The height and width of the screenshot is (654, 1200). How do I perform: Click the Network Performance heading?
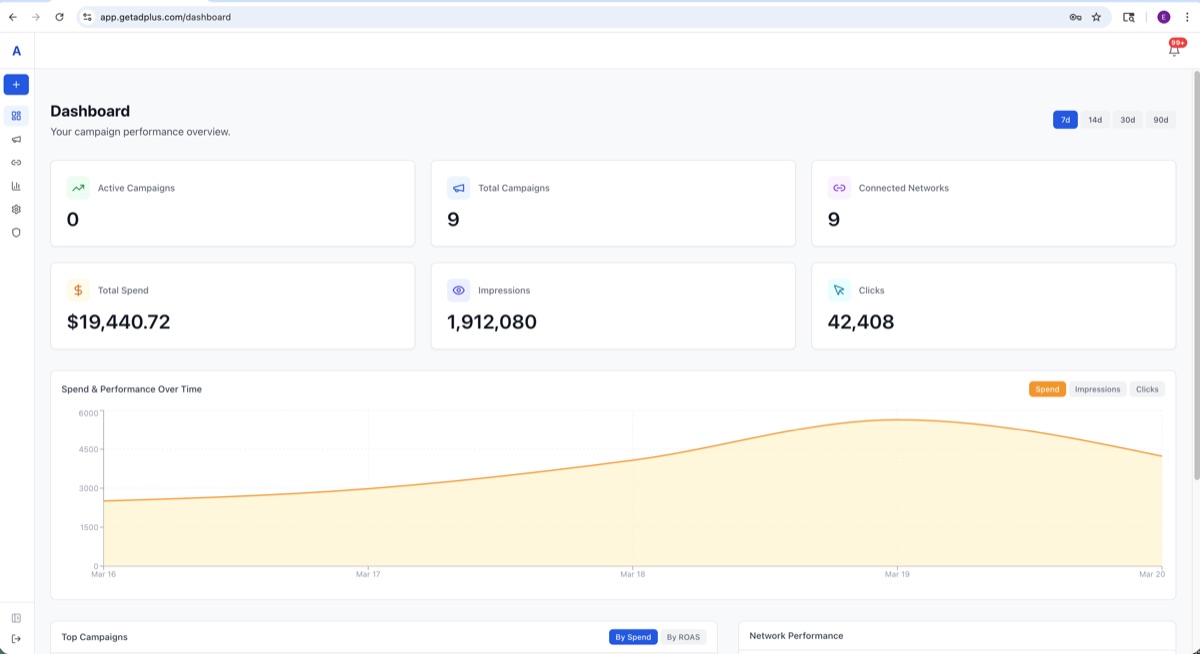coord(796,636)
